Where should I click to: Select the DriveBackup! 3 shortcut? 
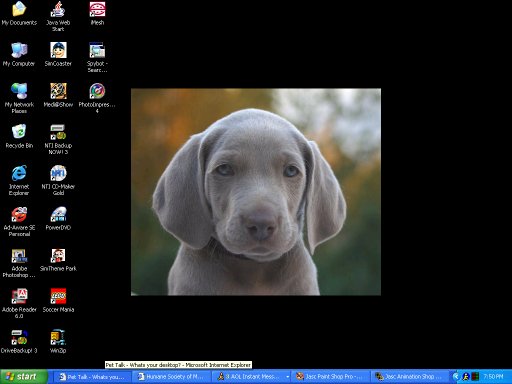[x=19, y=341]
